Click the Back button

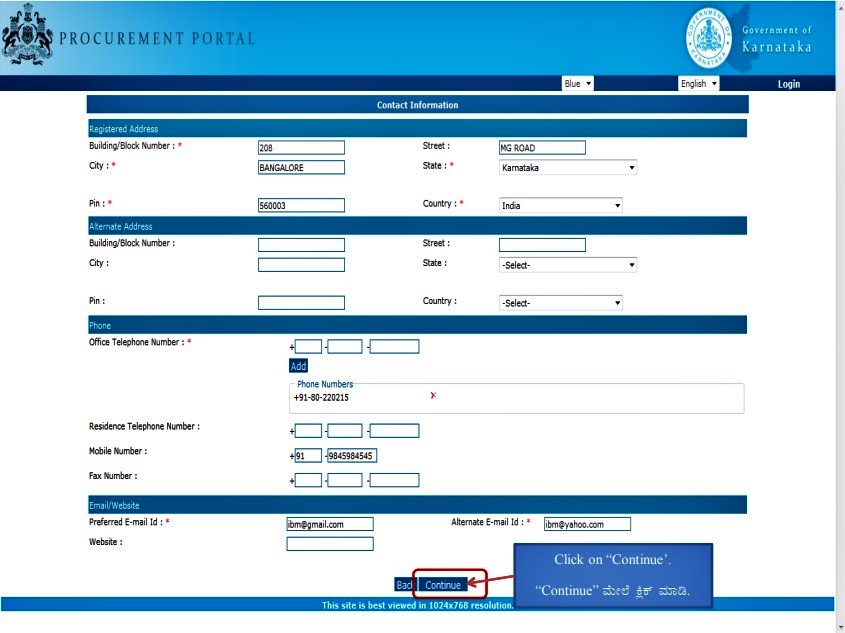pyautogui.click(x=405, y=585)
